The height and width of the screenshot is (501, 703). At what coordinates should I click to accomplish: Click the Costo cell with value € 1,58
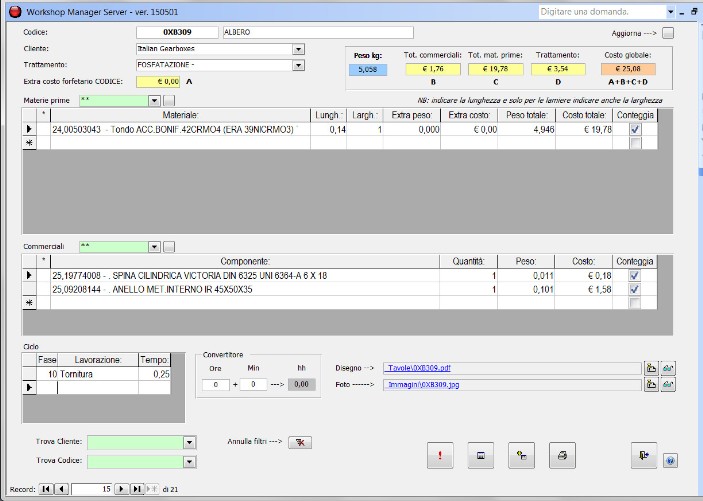[583, 289]
